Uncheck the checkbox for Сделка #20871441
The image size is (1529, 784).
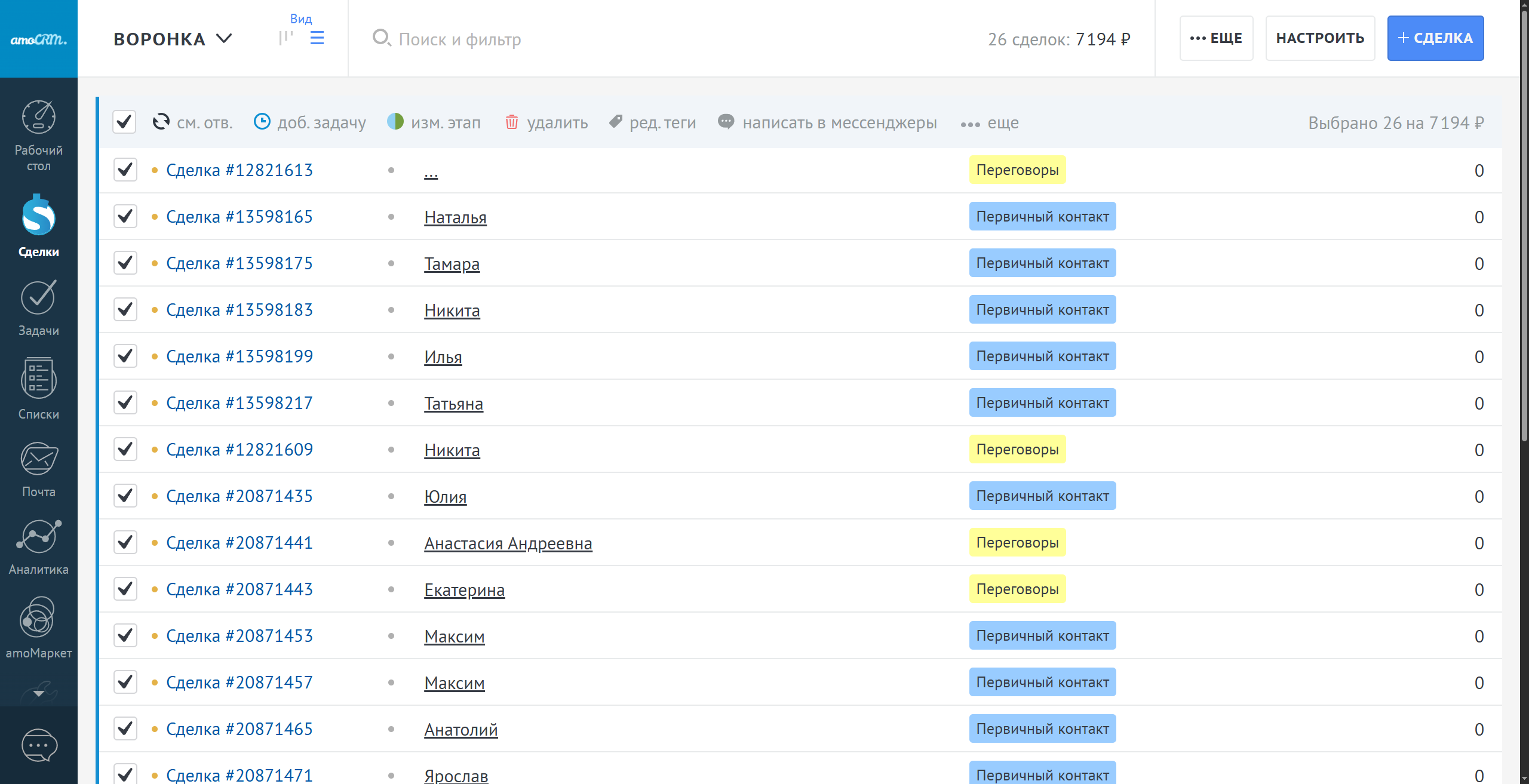[125, 542]
